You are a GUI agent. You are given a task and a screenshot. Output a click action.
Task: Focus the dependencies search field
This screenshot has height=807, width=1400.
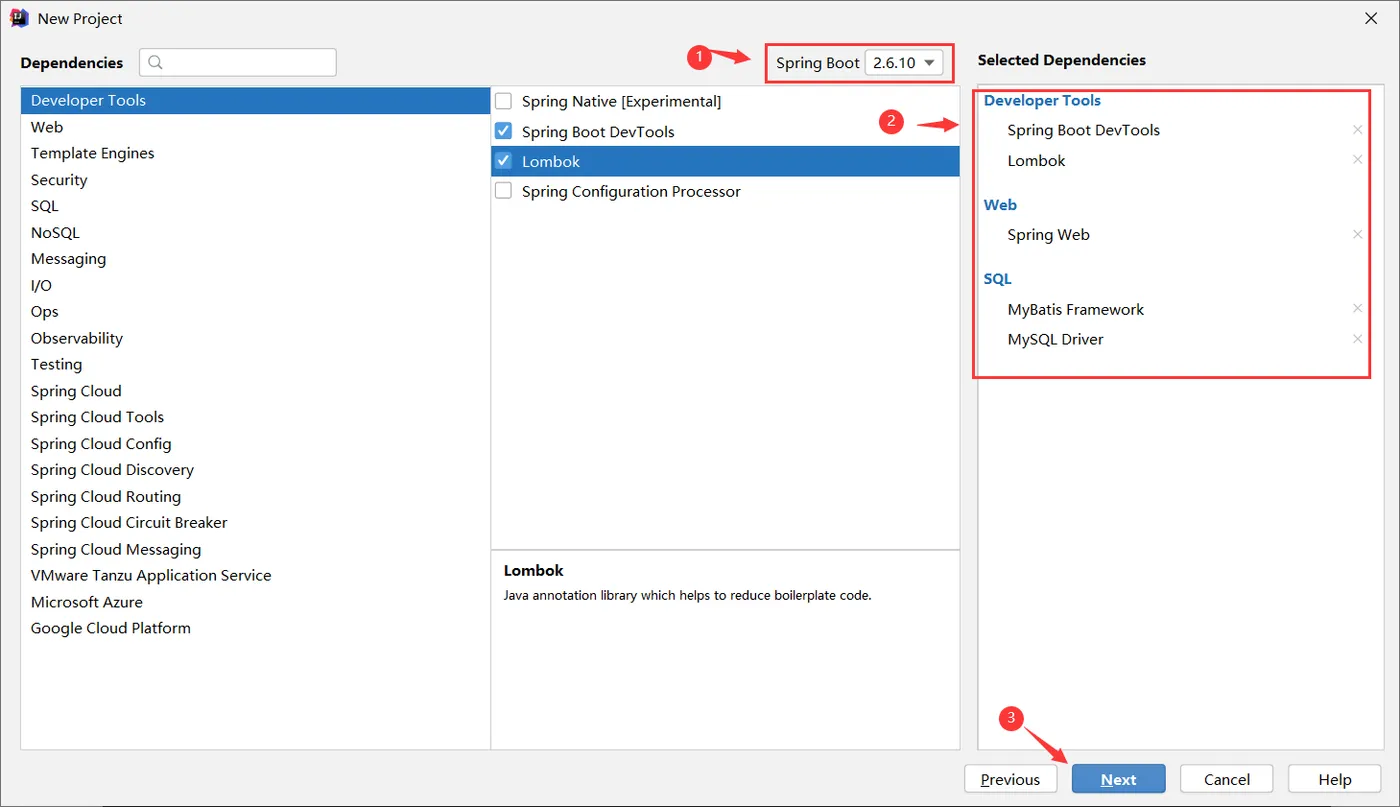[238, 62]
